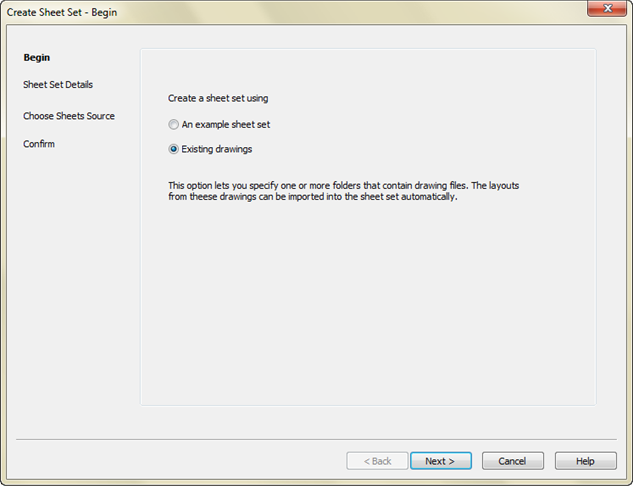The width and height of the screenshot is (633, 486).
Task: Click the 'Existing drawings' label text
Action: pos(217,149)
